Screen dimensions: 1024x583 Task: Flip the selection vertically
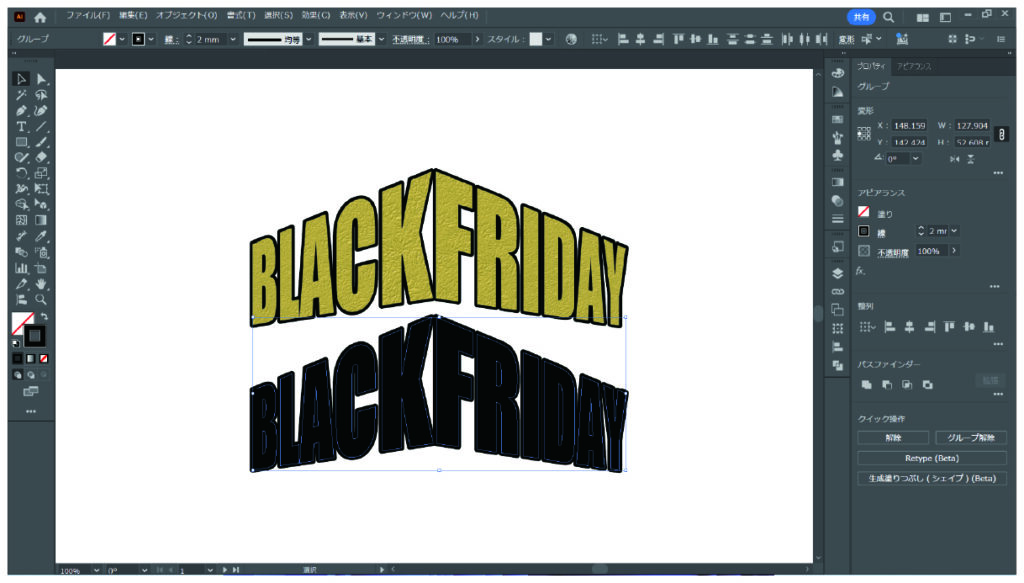[971, 159]
